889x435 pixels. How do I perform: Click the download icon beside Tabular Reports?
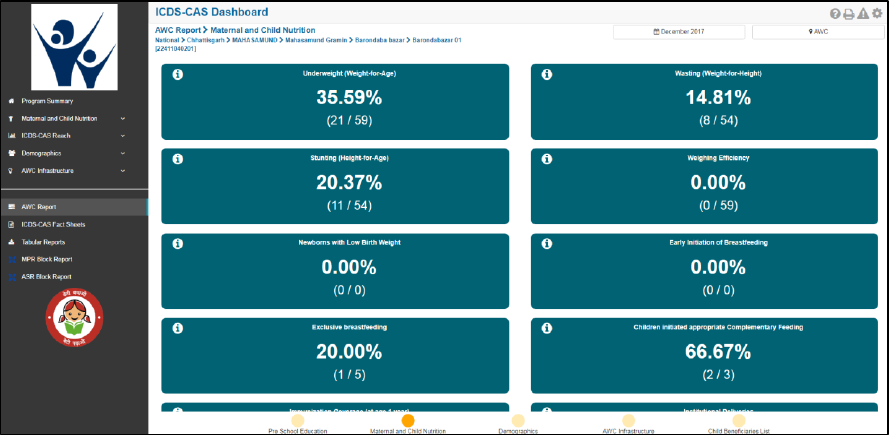tap(11, 242)
